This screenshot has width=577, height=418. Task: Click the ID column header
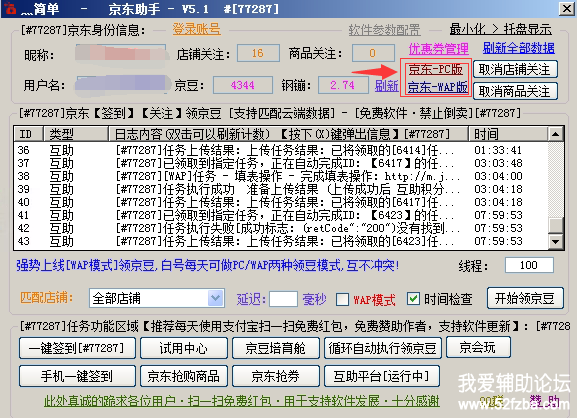[29, 134]
